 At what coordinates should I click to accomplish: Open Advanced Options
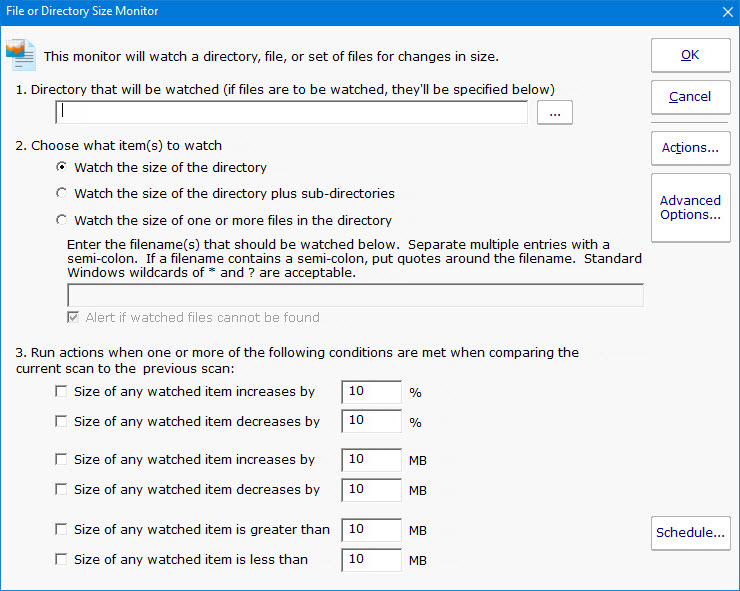click(x=690, y=208)
